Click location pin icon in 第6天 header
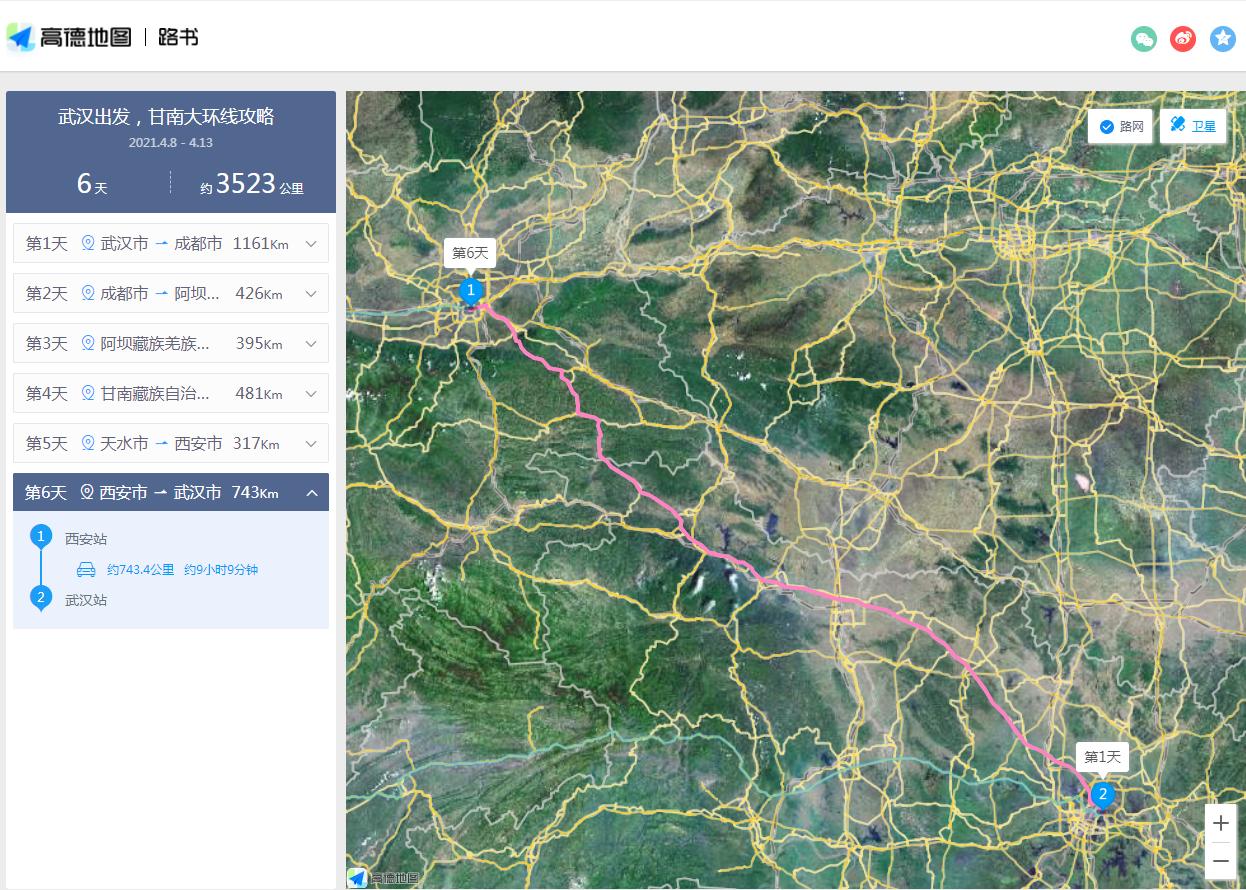The image size is (1246, 890). (x=87, y=492)
